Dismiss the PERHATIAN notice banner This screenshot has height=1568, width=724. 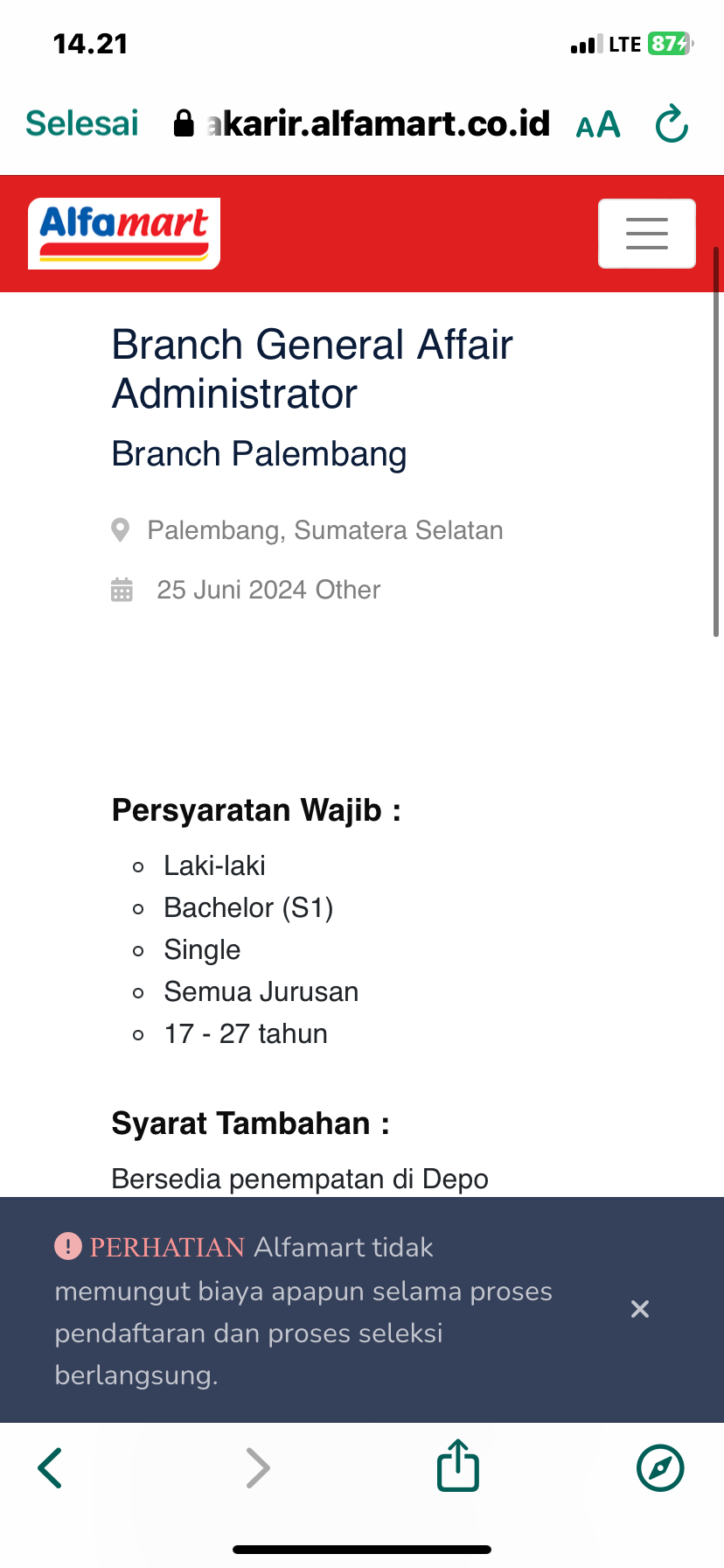[x=640, y=1309]
